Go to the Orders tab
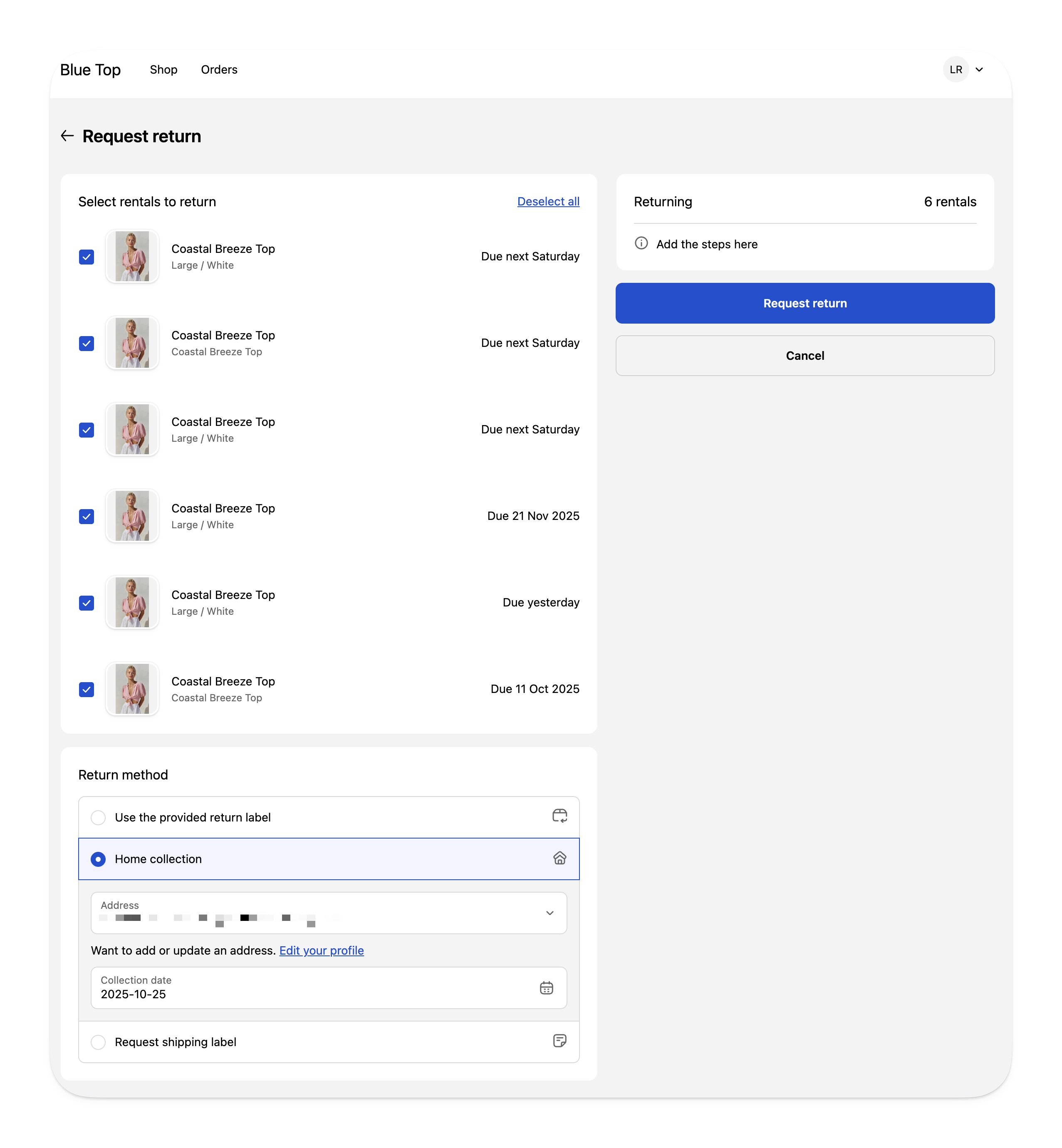 click(x=219, y=69)
